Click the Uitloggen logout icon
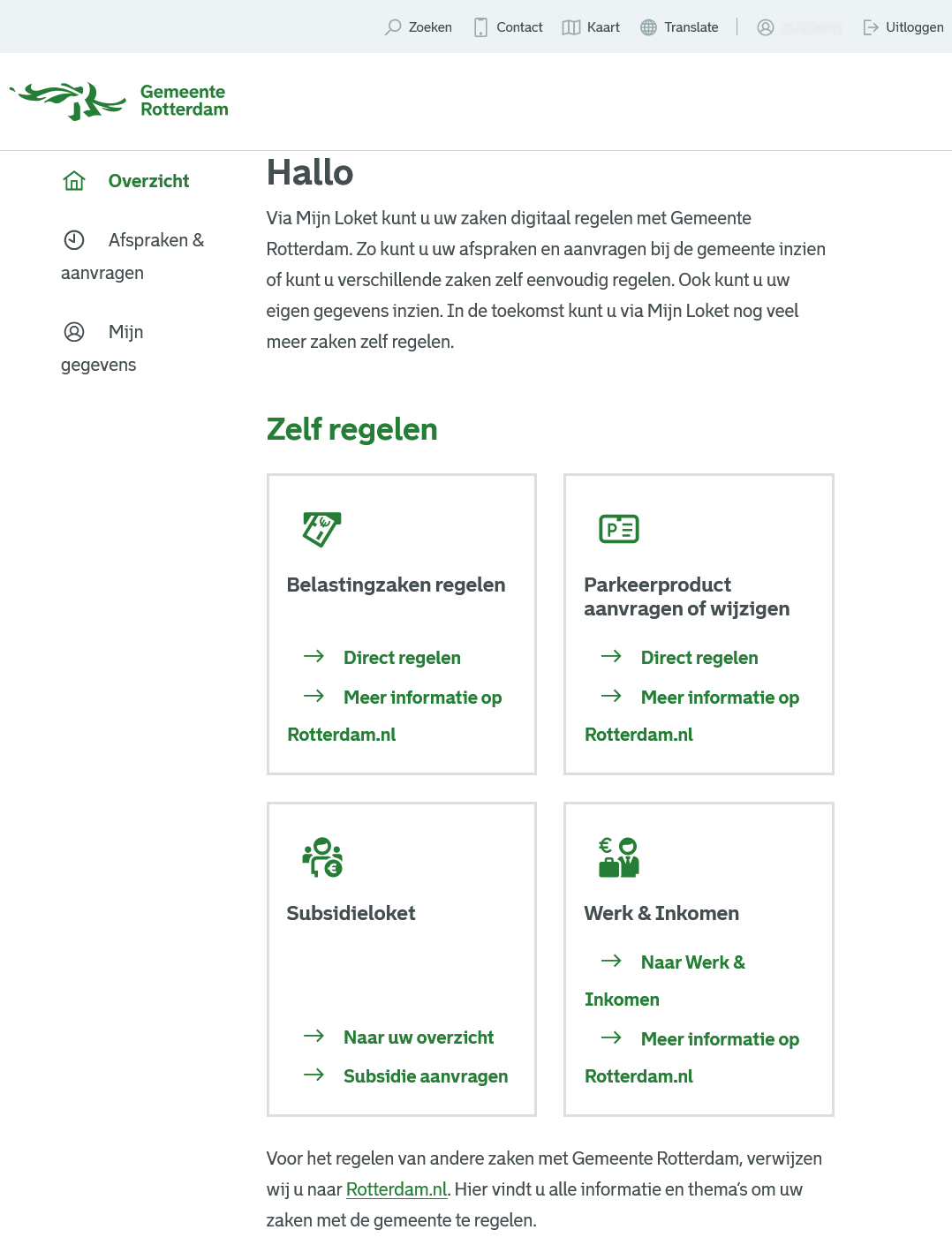Image resolution: width=952 pixels, height=1260 pixels. point(871,27)
